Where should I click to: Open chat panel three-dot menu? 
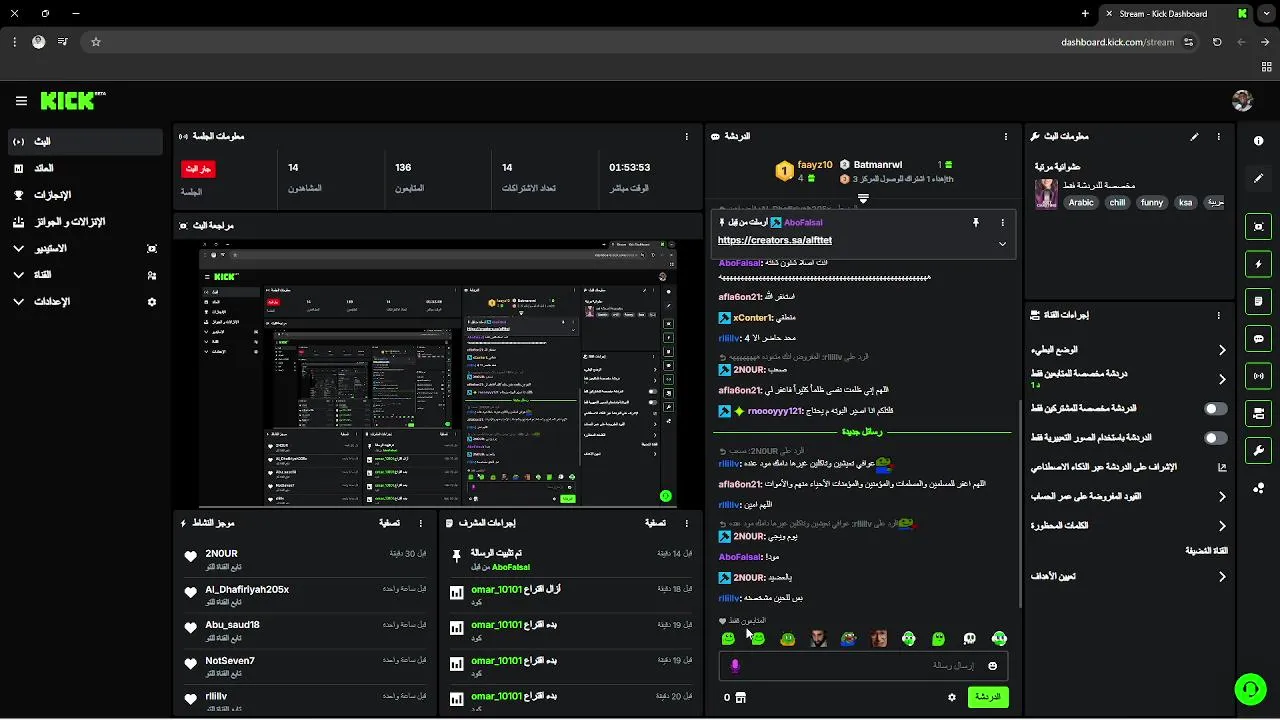pos(1006,136)
